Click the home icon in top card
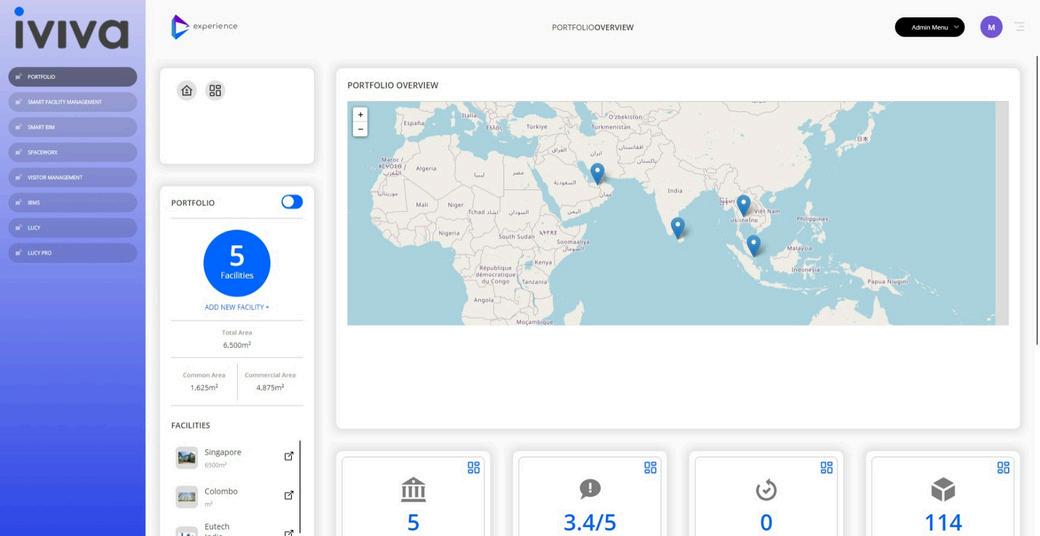Screen dimensions: 1040x536 [186, 90]
